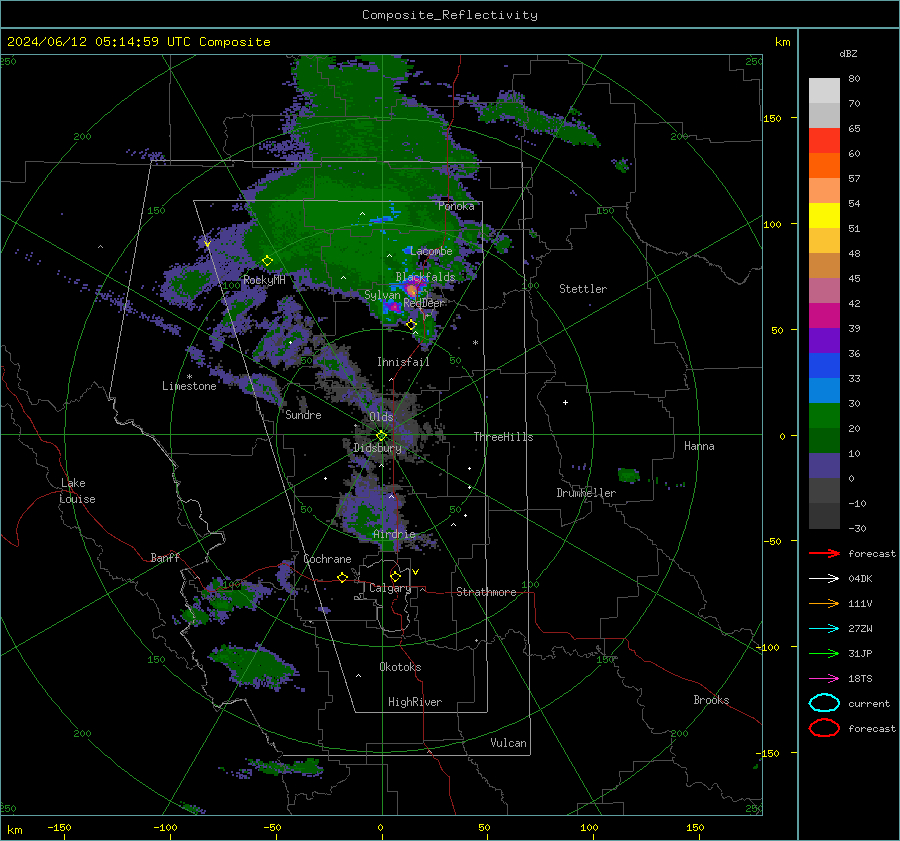Select the 54 dBZ yellow color swatch
The height and width of the screenshot is (841, 900).
[x=824, y=216]
